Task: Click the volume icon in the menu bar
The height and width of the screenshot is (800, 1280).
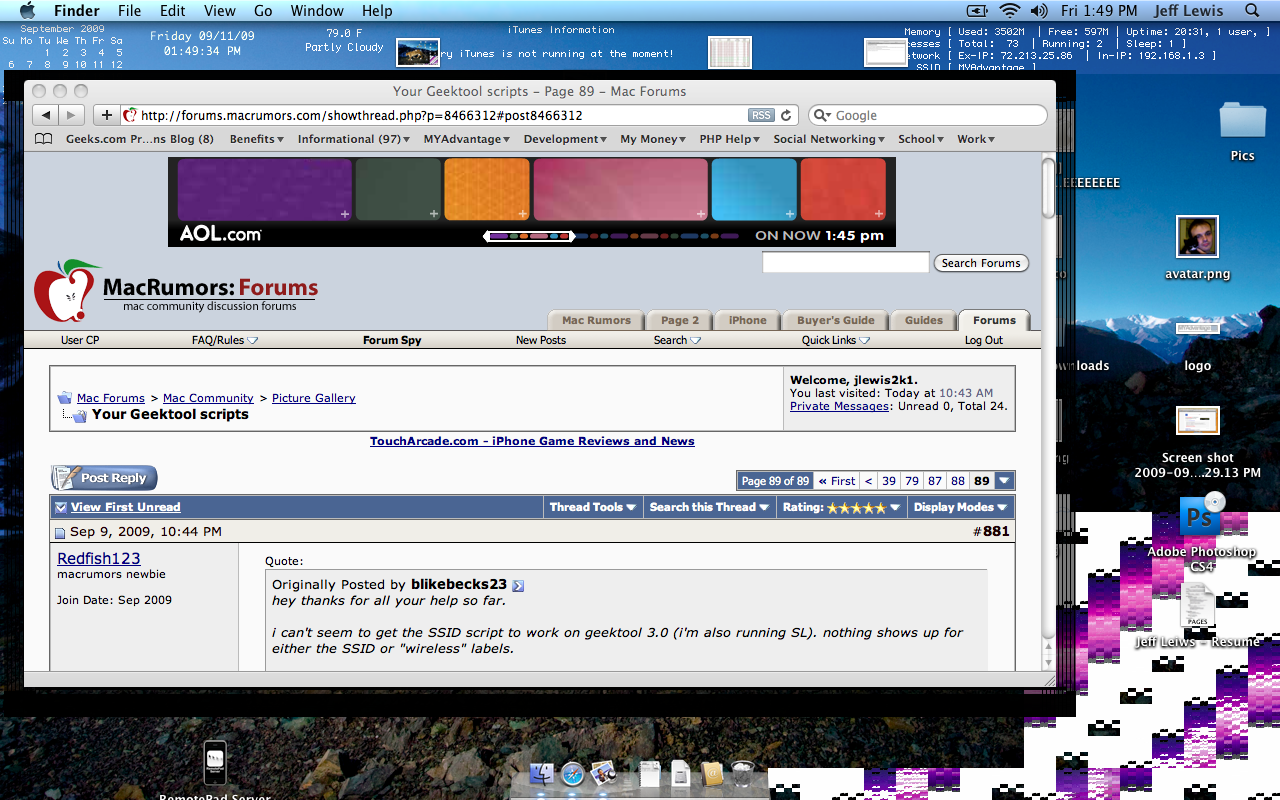Action: tap(1038, 11)
